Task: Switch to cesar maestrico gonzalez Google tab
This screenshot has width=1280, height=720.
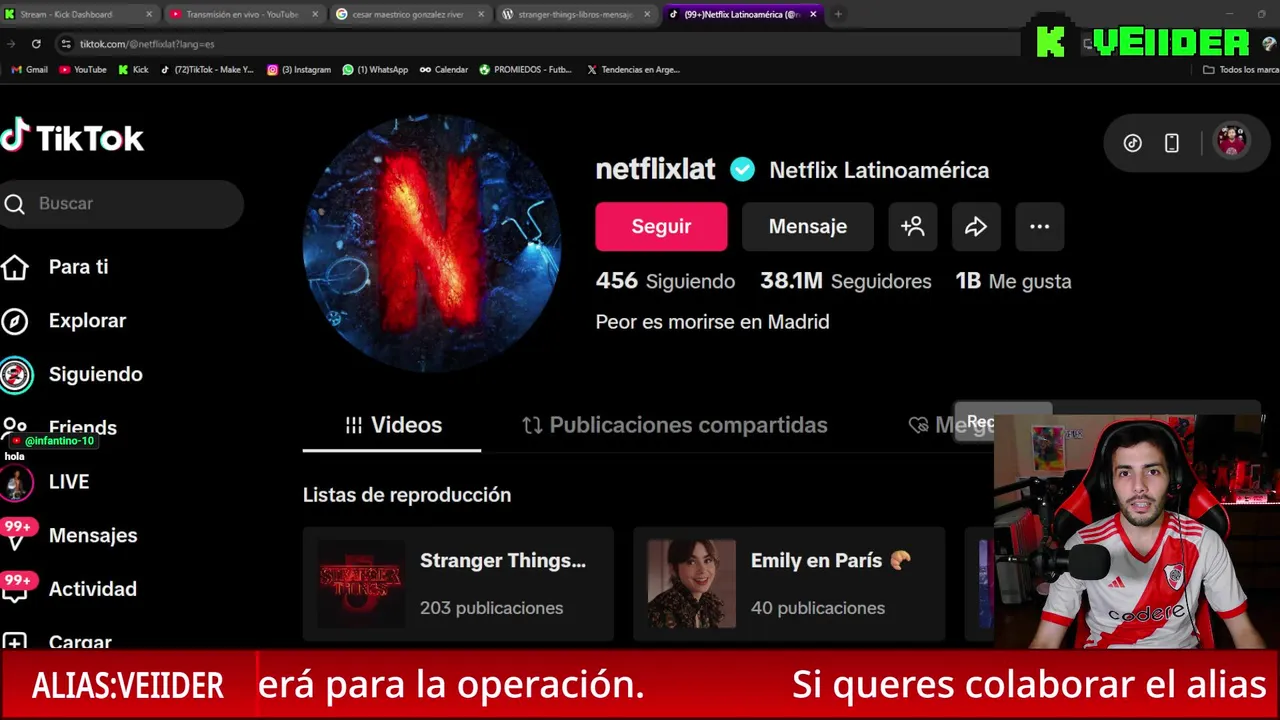Action: click(409, 14)
